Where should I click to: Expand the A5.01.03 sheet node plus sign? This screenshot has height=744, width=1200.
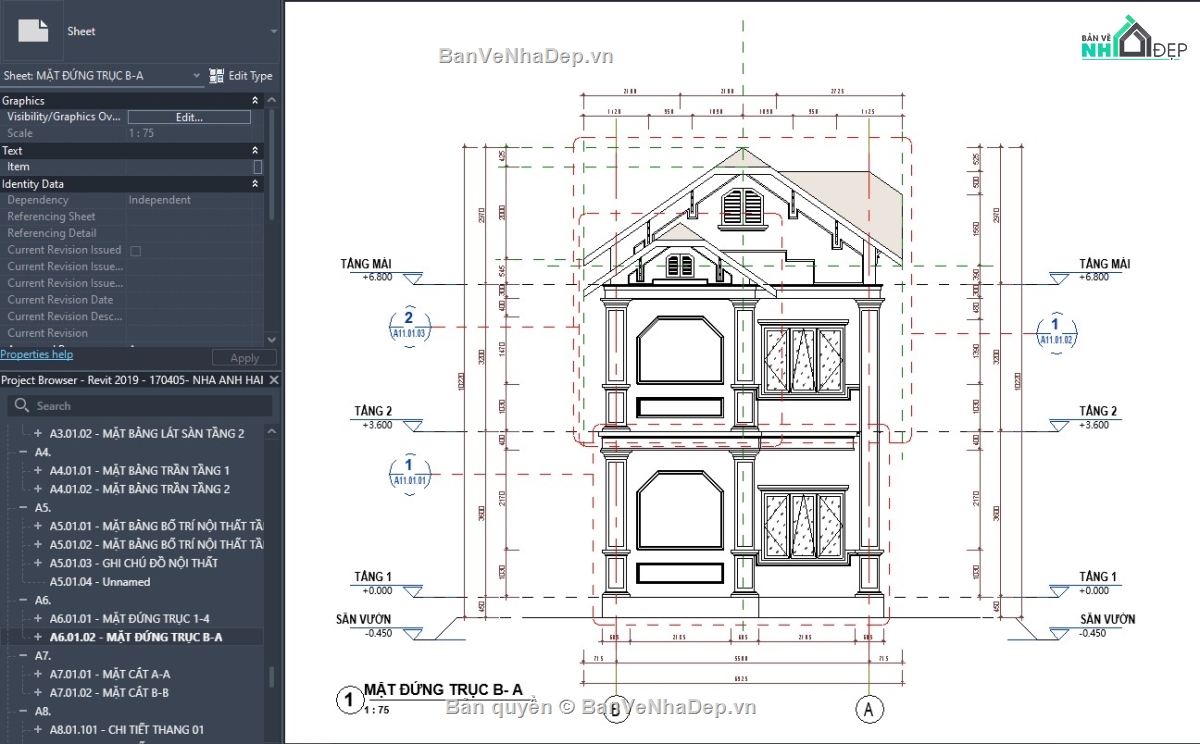pyautogui.click(x=39, y=563)
